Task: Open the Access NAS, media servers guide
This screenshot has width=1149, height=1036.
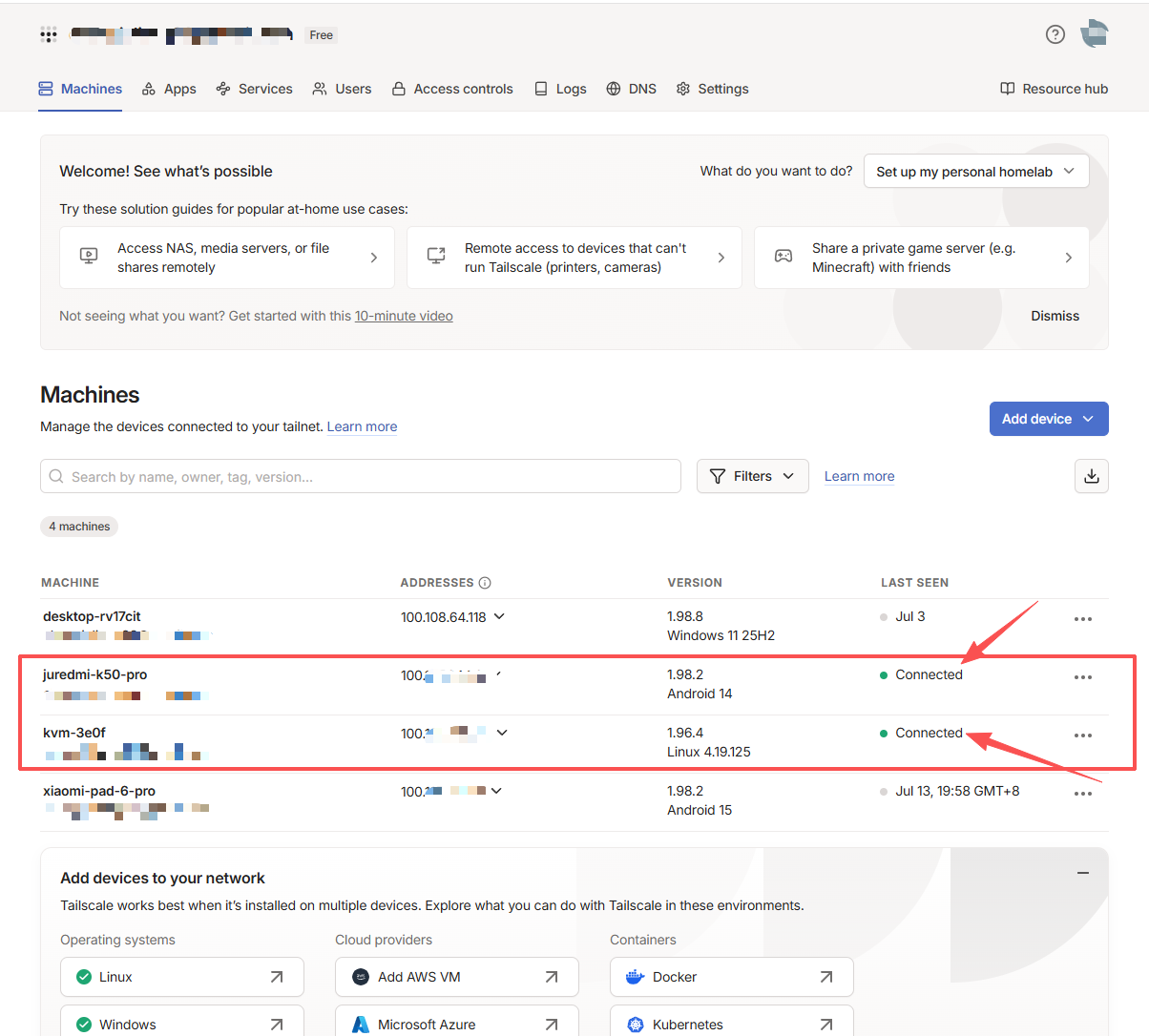Action: tap(227, 258)
